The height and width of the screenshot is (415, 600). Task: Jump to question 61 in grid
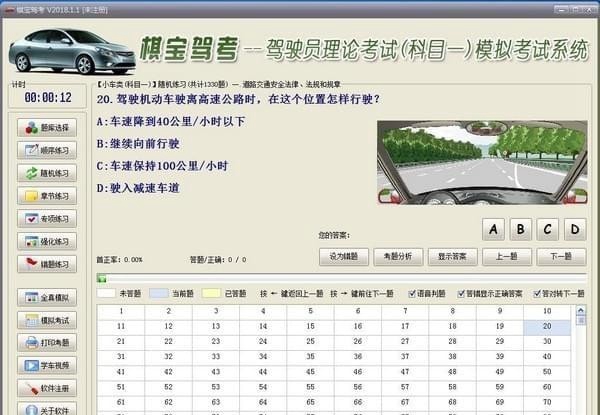pos(121,402)
